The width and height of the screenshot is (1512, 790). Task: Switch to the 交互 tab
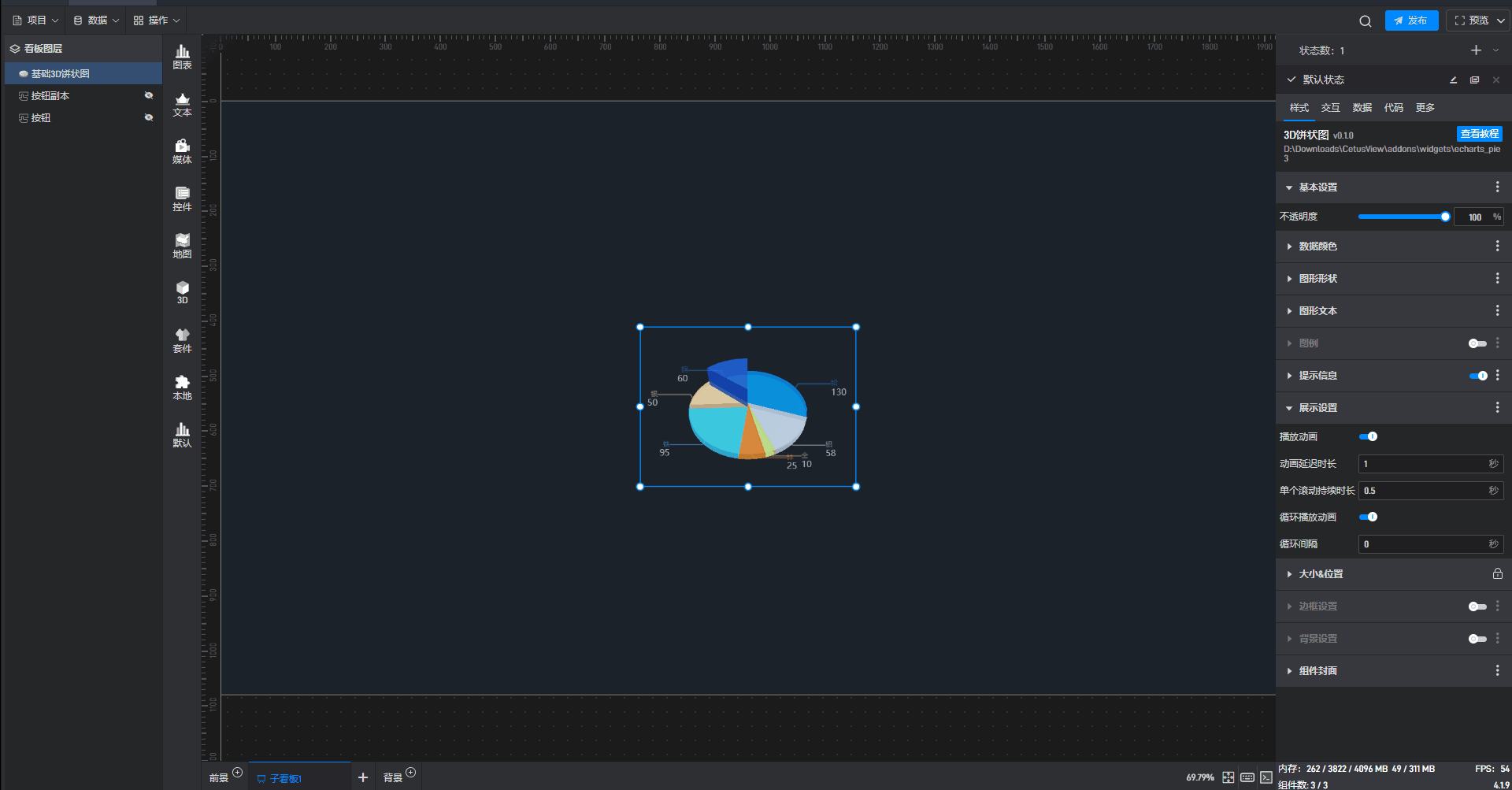pos(1330,108)
